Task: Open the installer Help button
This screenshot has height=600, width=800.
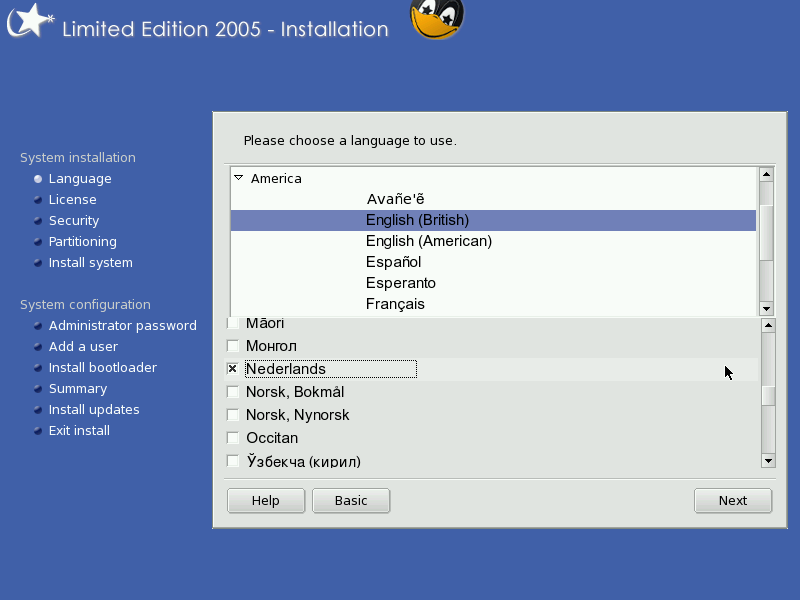Action: pos(266,501)
